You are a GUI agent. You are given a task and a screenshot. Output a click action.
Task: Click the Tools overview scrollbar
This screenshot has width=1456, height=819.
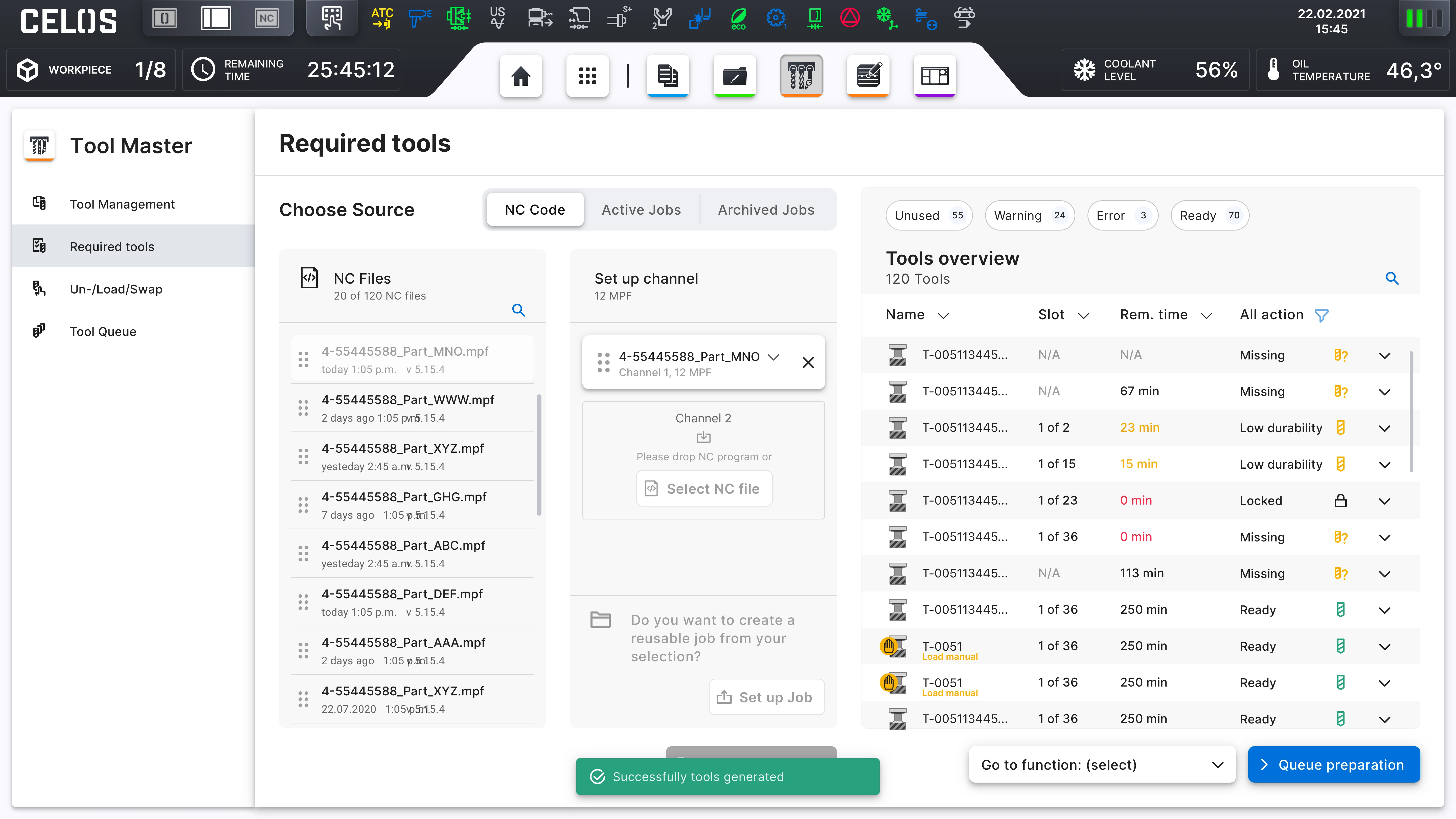[x=1411, y=412]
